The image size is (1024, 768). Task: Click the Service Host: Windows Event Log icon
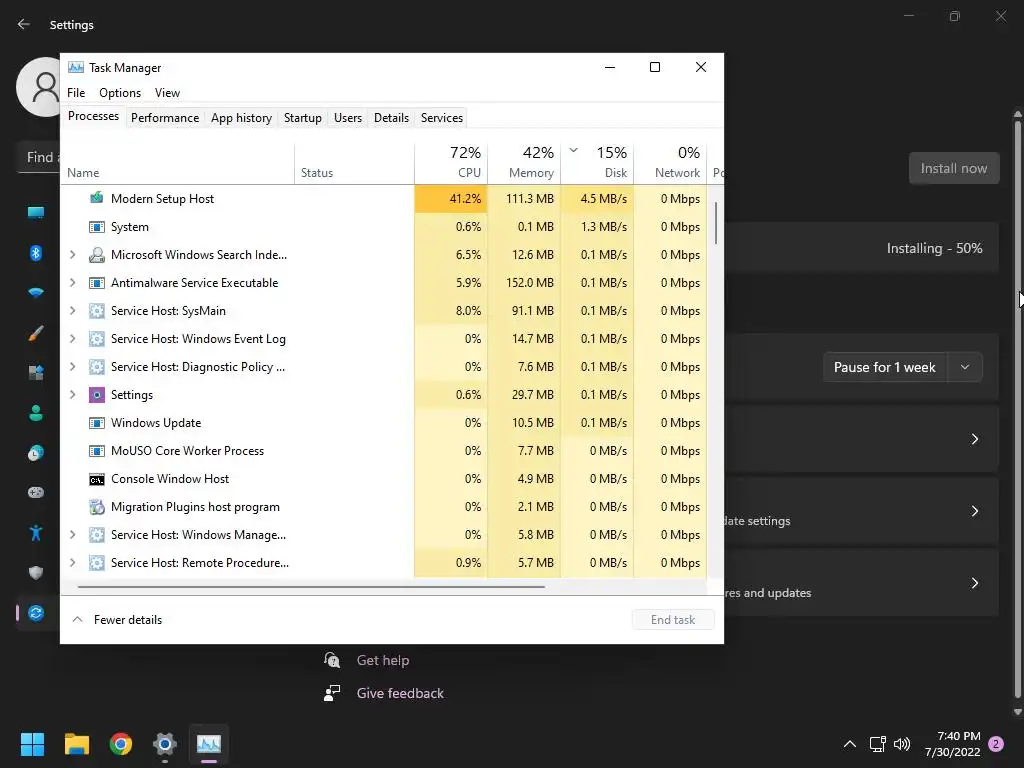[x=97, y=339]
